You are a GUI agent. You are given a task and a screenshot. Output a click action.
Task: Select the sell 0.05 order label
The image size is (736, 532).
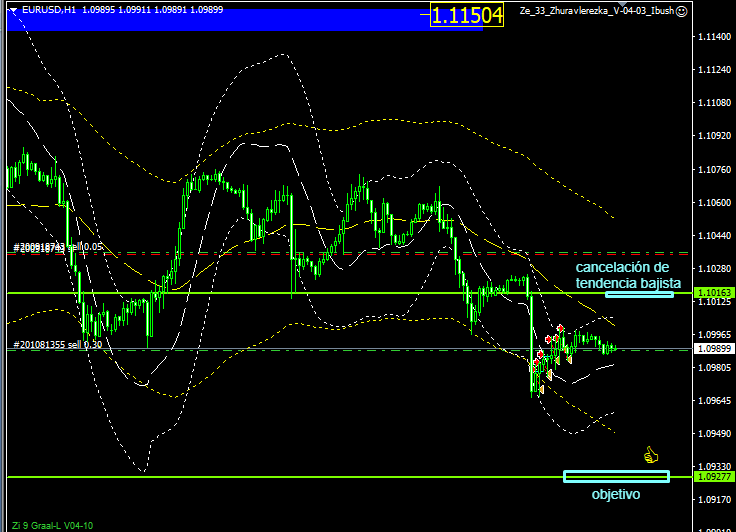pyautogui.click(x=58, y=246)
